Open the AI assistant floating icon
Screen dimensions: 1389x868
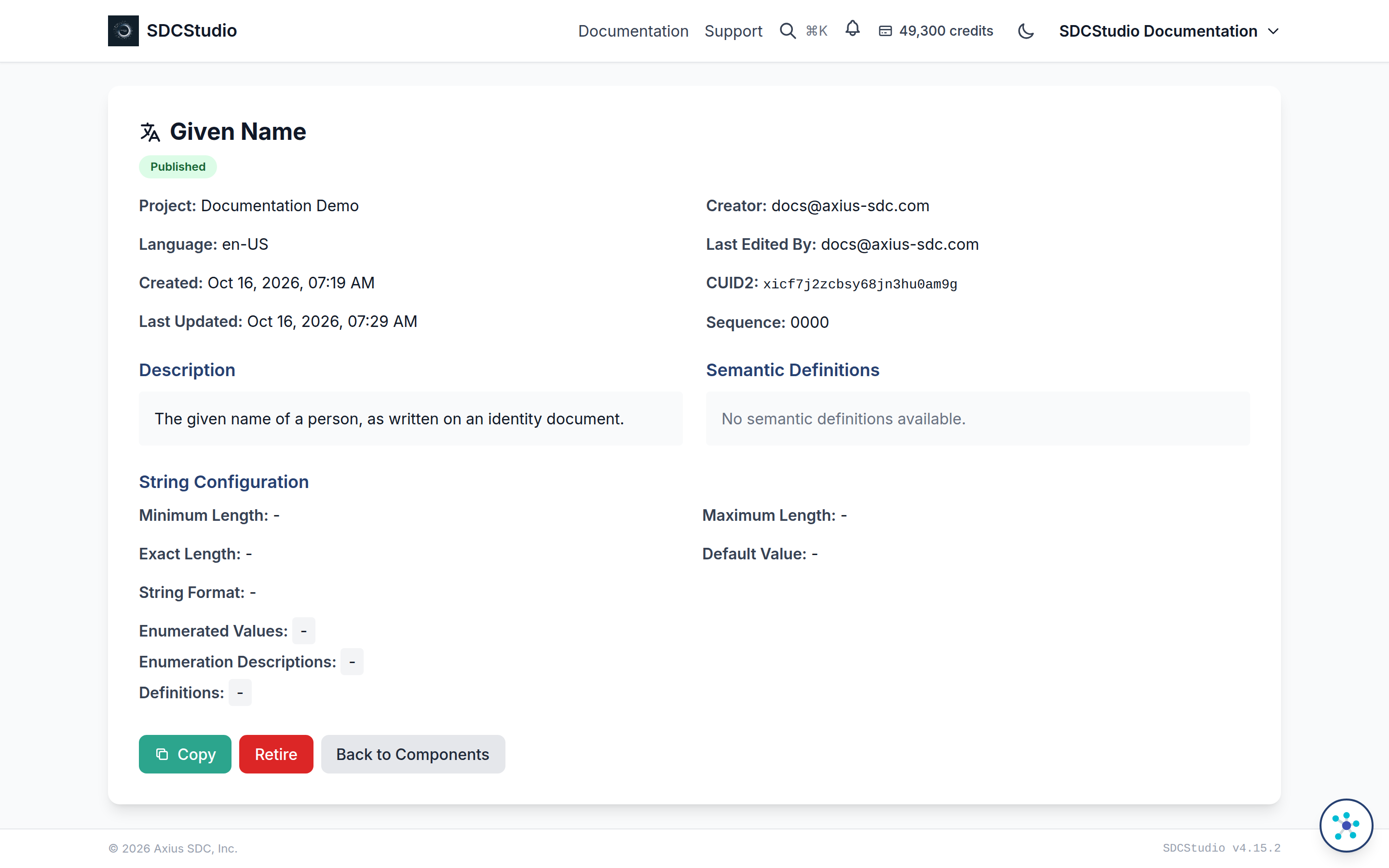click(x=1346, y=826)
